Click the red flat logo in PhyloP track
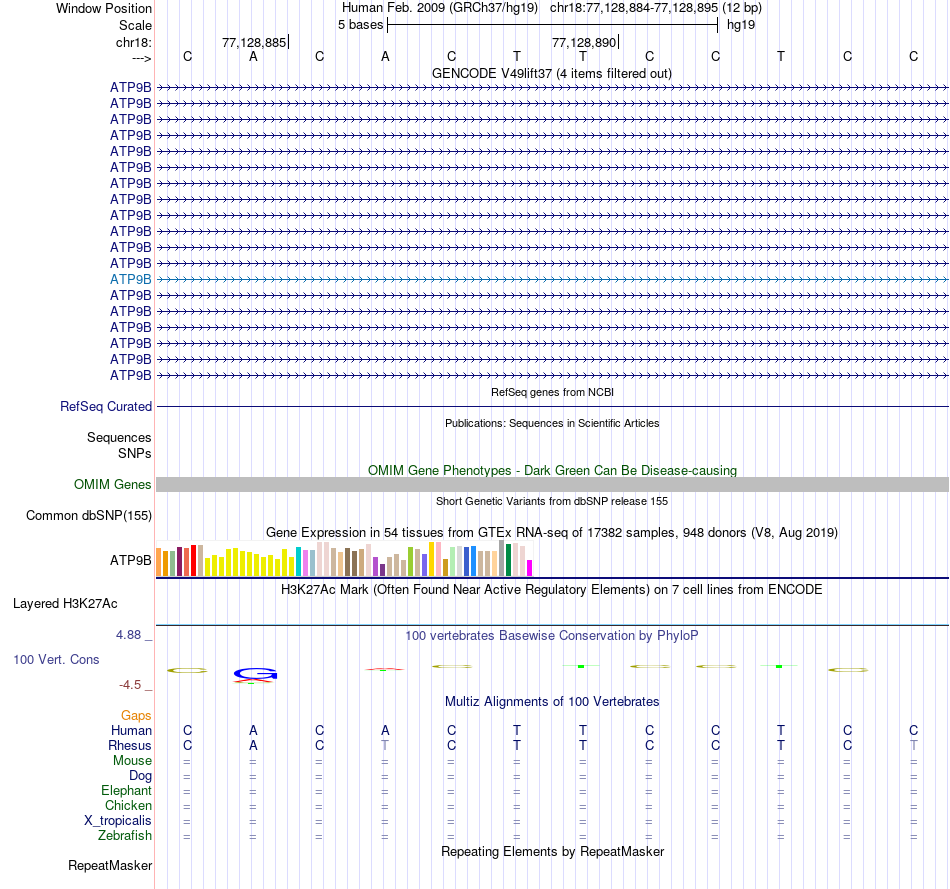Image resolution: width=950 pixels, height=889 pixels. pyautogui.click(x=384, y=669)
